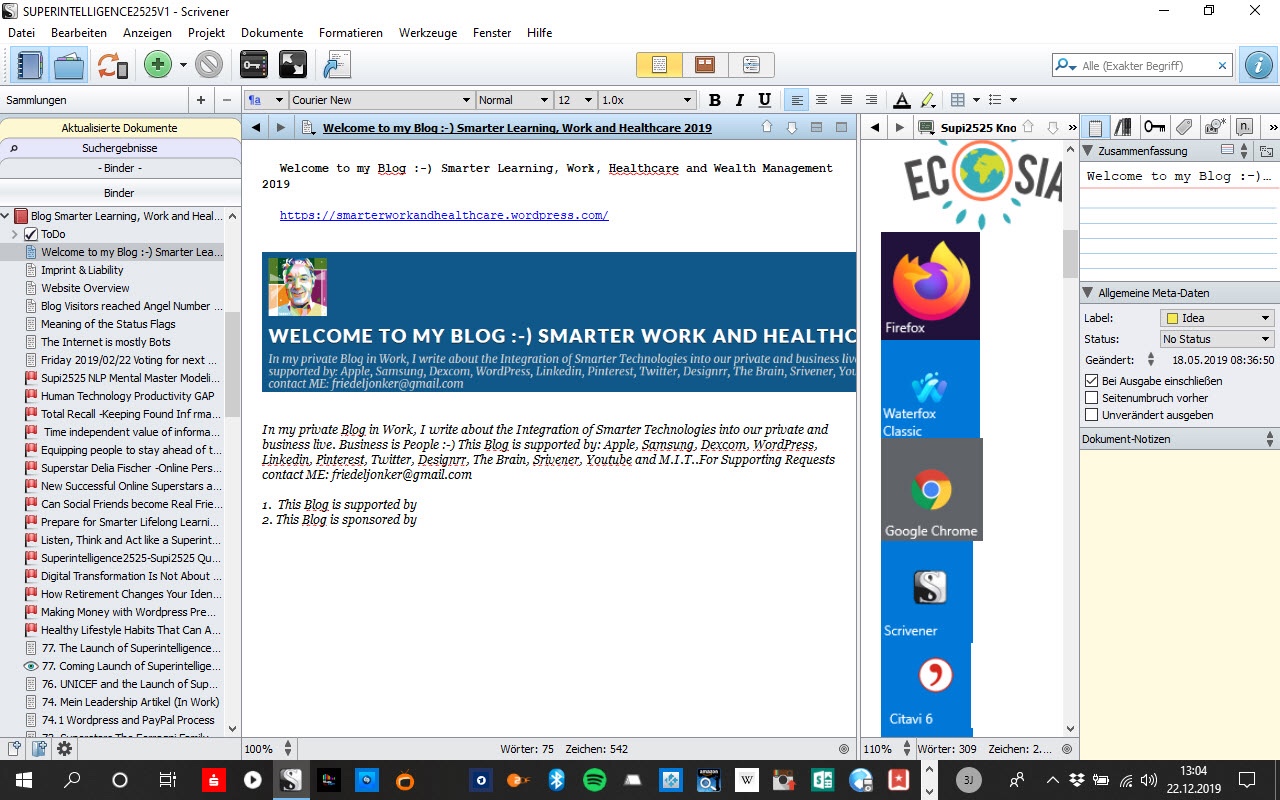
Task: Switch to Corkboard view mode
Action: point(705,65)
